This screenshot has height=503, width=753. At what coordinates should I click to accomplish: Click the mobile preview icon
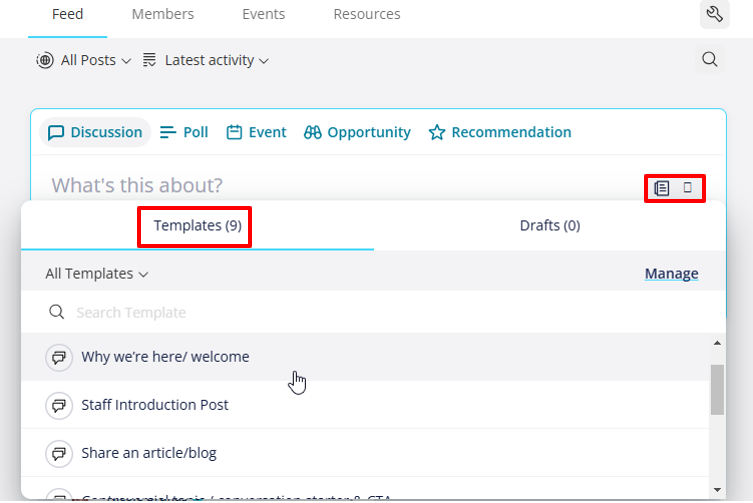click(x=688, y=187)
